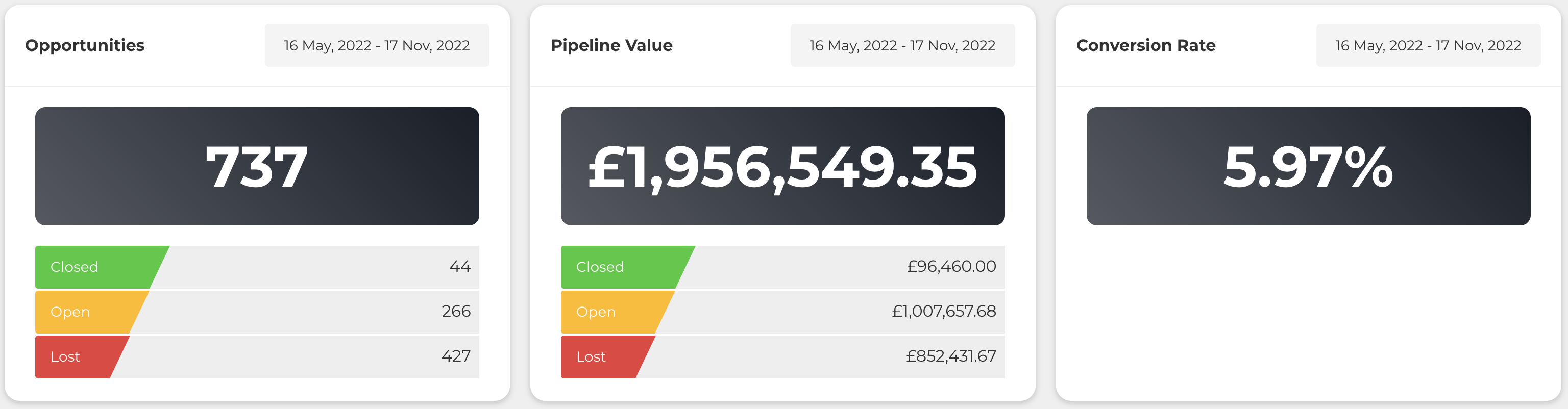Select yellow Open label under Pipeline Value

596,312
